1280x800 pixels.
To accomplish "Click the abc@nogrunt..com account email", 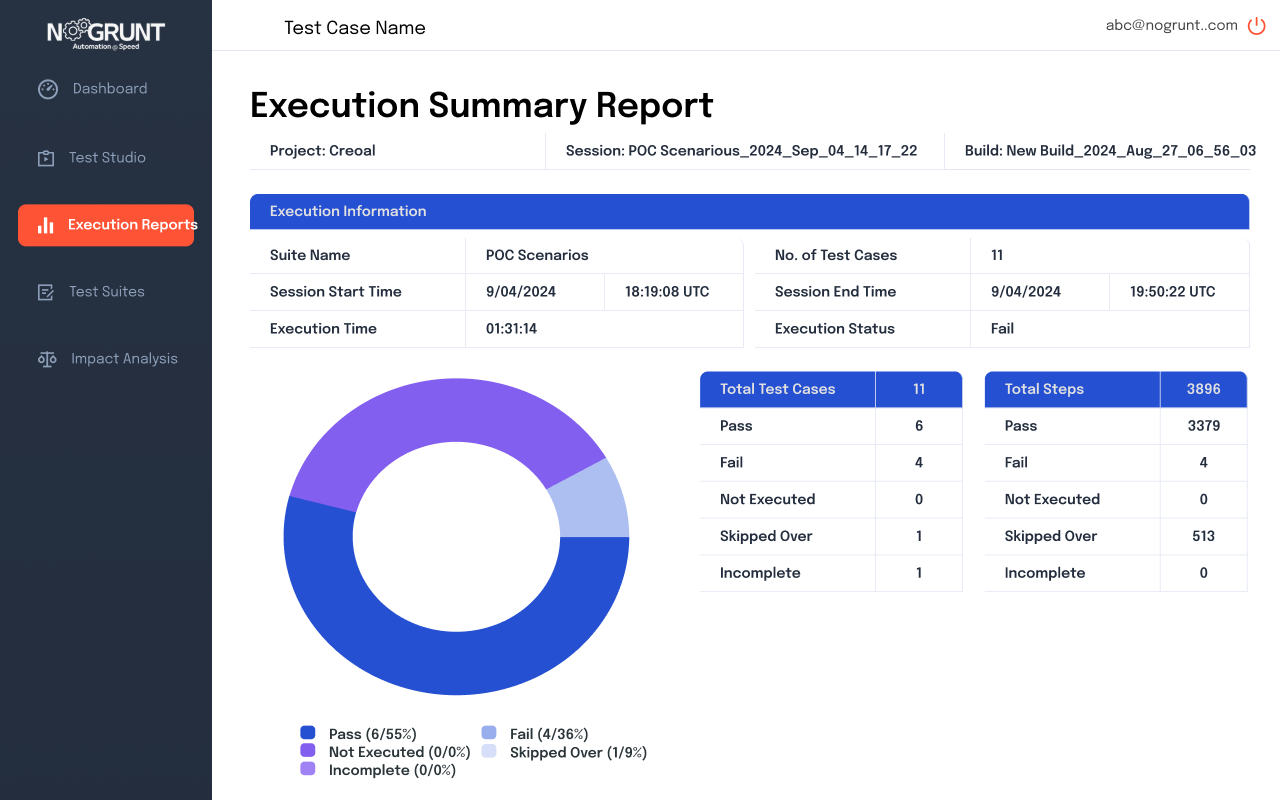I will click(1171, 26).
